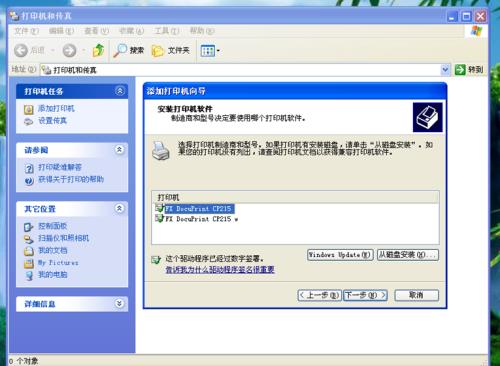This screenshot has width=500, height=366.
Task: Open Forward button history dropdown arrow
Action: 84,51
